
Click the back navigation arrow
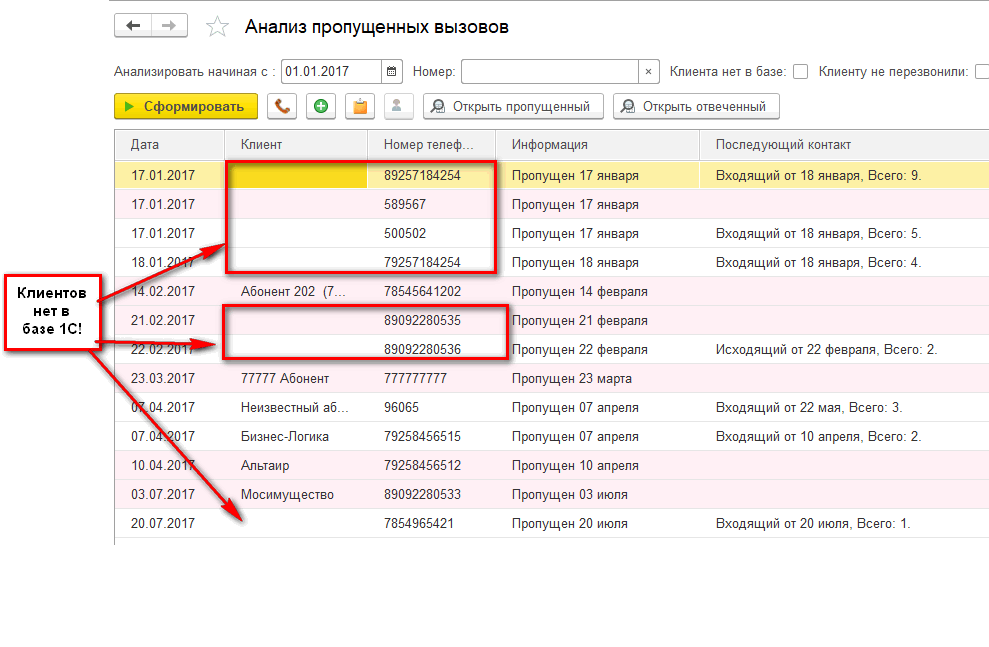point(133,26)
